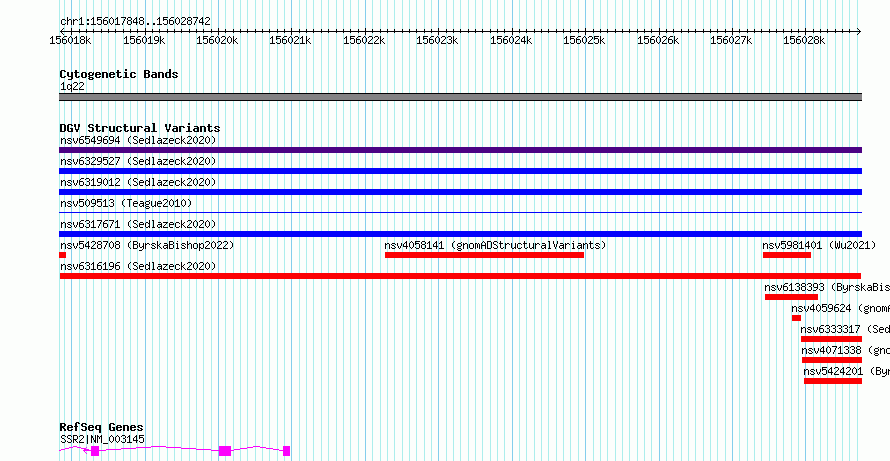This screenshot has width=890, height=461.
Task: Select the first magenta SSR2 exon box
Action: click(x=95, y=451)
